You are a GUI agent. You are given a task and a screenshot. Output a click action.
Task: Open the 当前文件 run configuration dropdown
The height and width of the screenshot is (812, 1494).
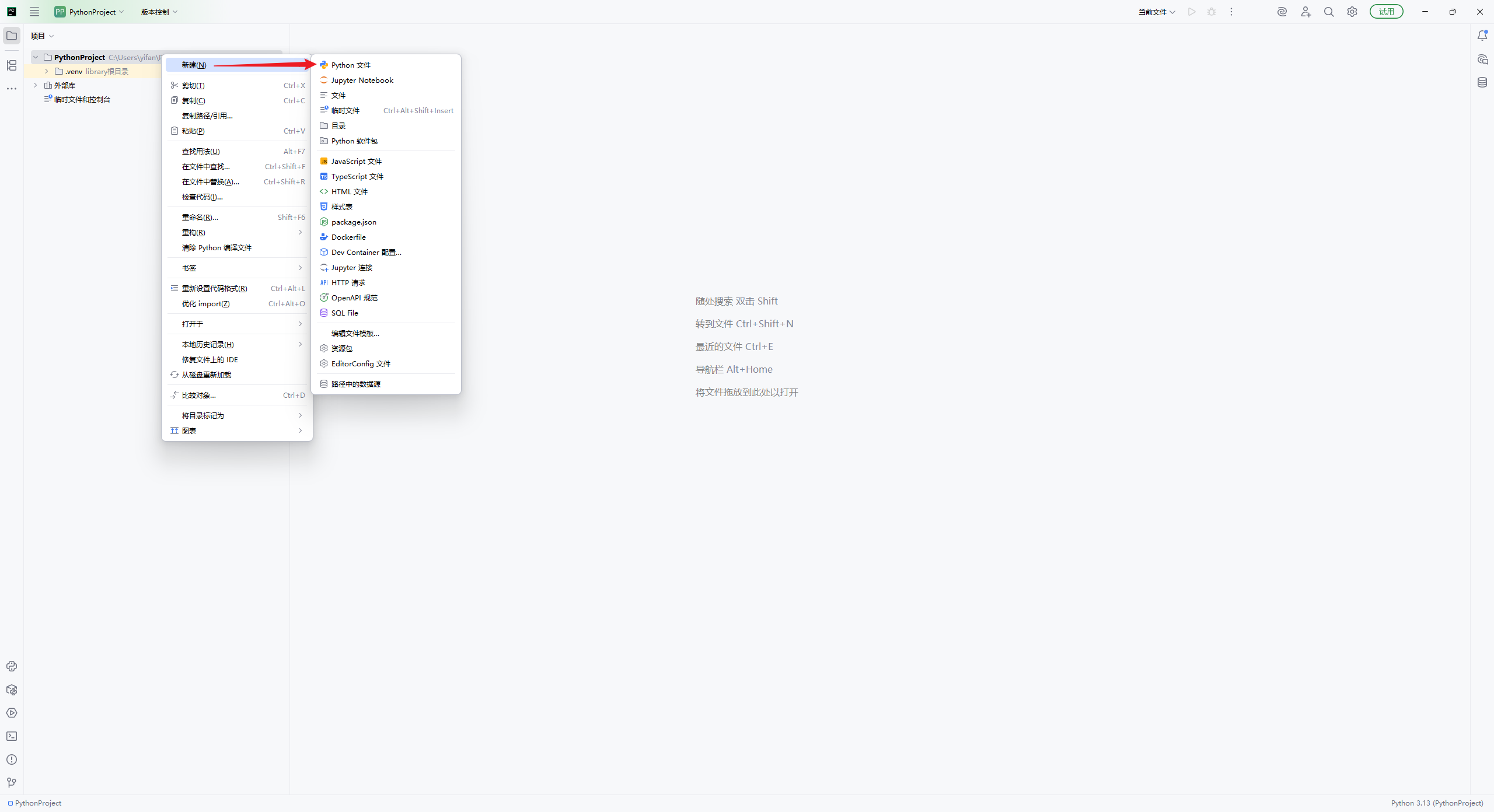1156,12
